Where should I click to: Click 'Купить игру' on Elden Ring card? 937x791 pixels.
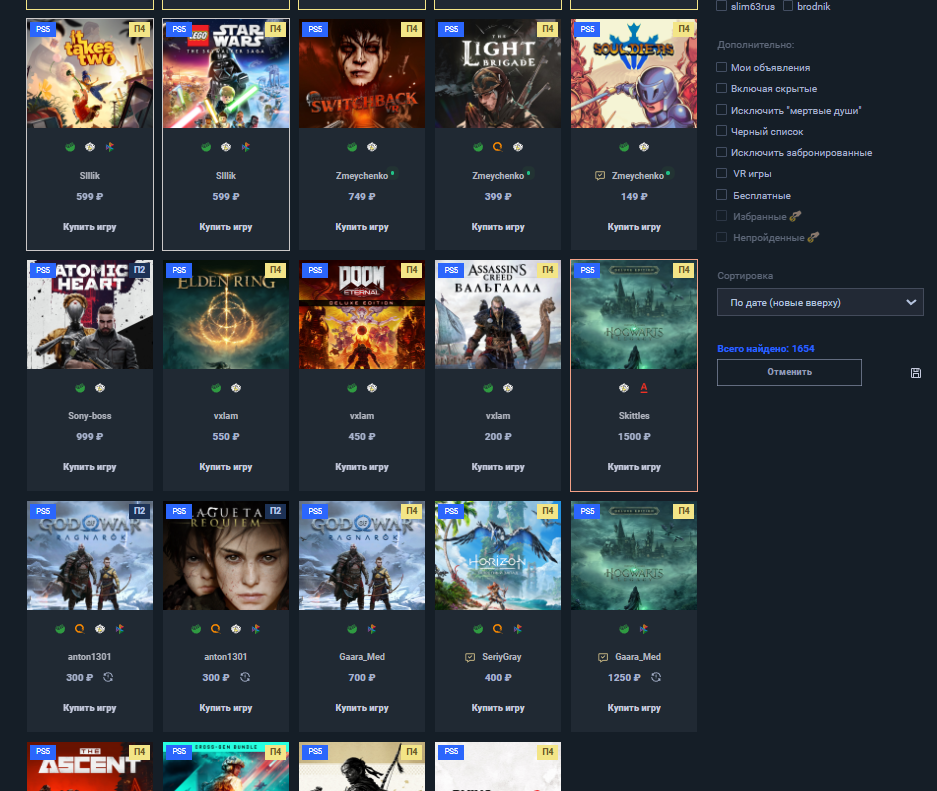226,467
